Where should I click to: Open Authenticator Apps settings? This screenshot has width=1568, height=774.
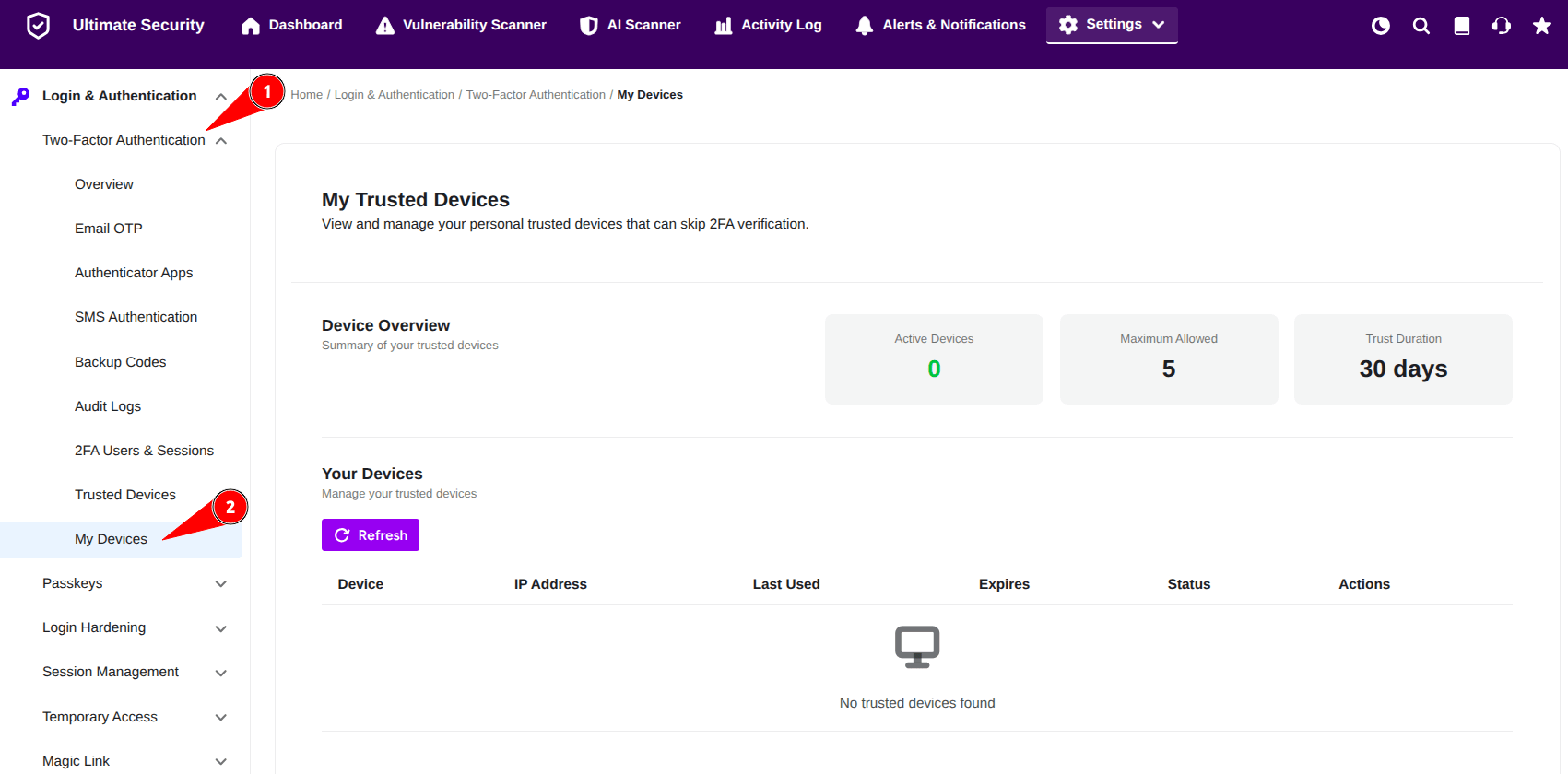[x=134, y=273]
